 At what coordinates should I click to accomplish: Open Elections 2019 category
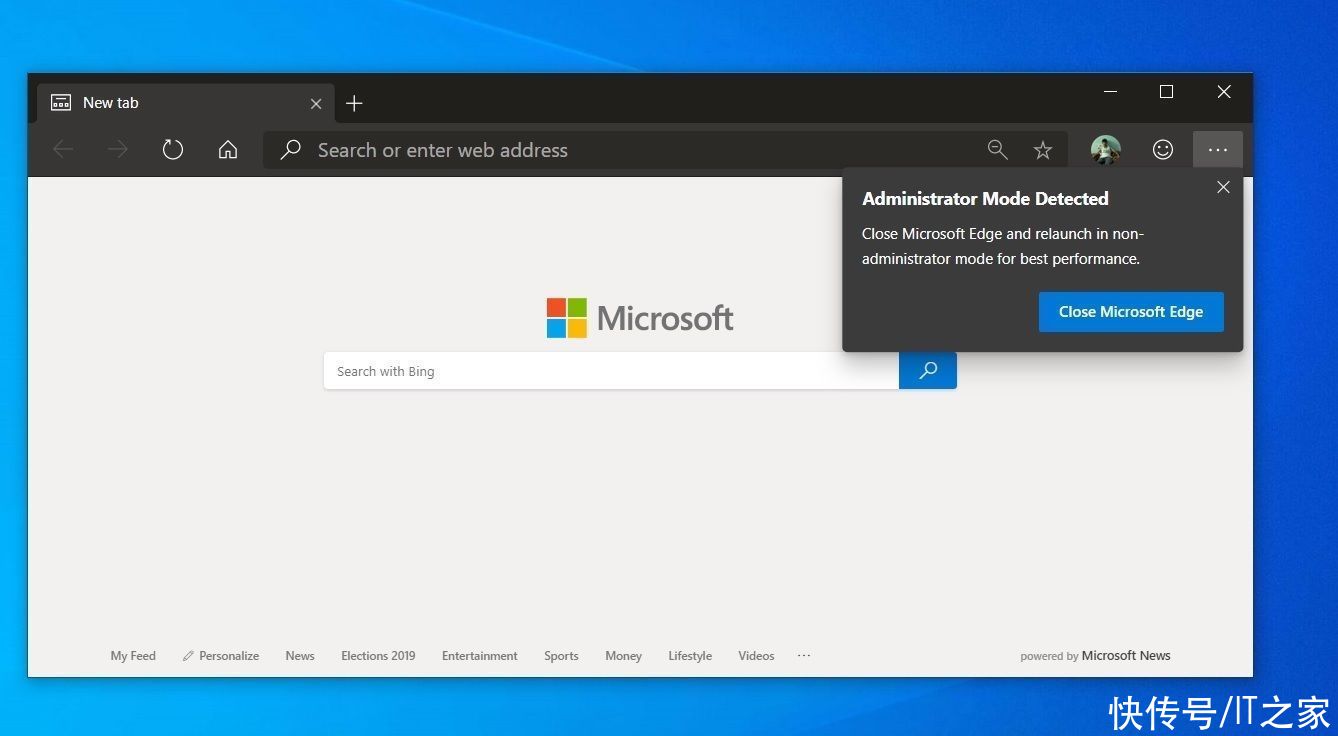point(378,656)
